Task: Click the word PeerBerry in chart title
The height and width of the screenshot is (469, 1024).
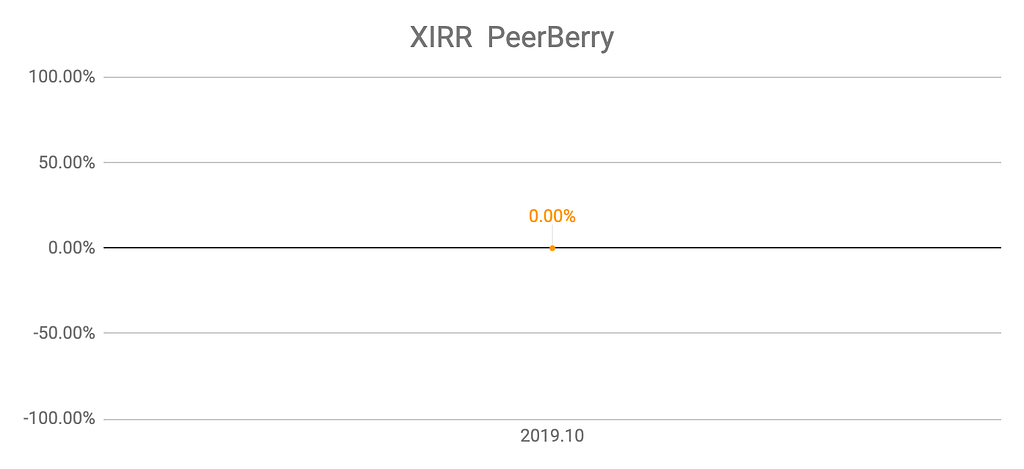Action: click(x=551, y=39)
